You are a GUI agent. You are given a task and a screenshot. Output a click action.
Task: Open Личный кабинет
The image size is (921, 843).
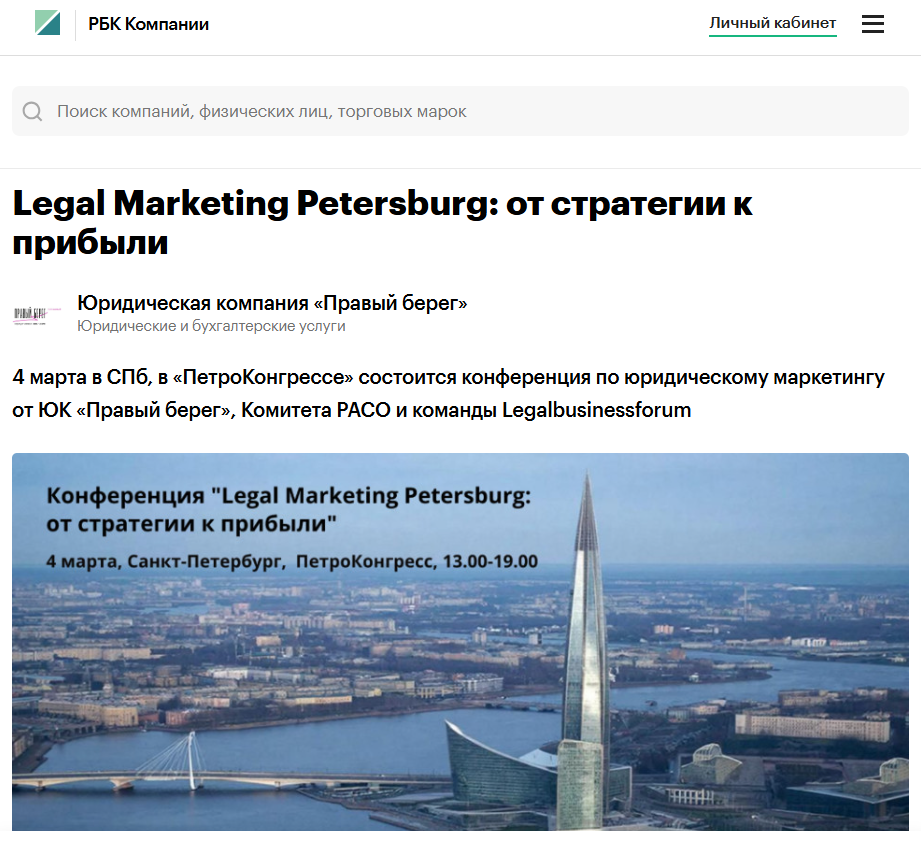tap(772, 23)
